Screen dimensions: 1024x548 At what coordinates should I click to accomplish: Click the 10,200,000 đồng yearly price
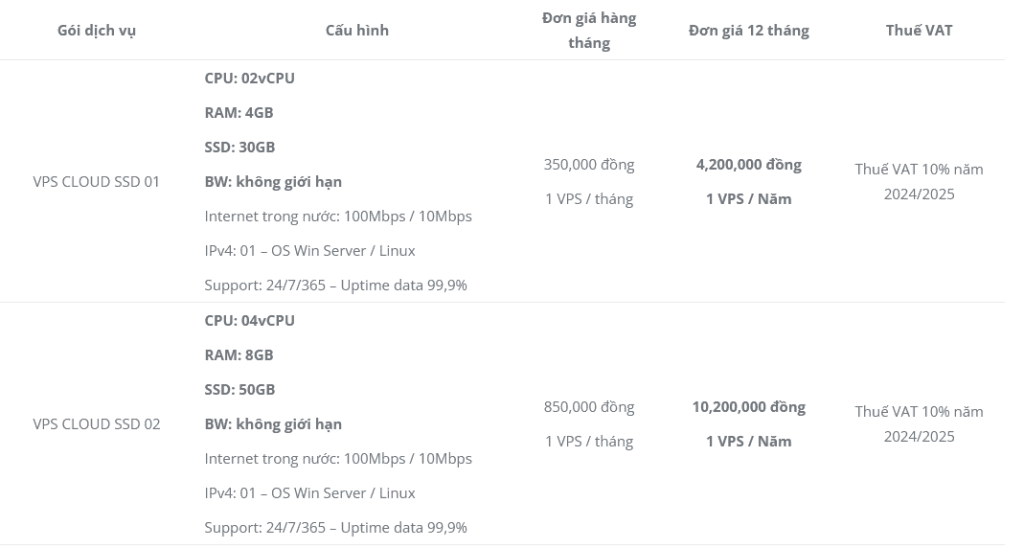point(748,407)
